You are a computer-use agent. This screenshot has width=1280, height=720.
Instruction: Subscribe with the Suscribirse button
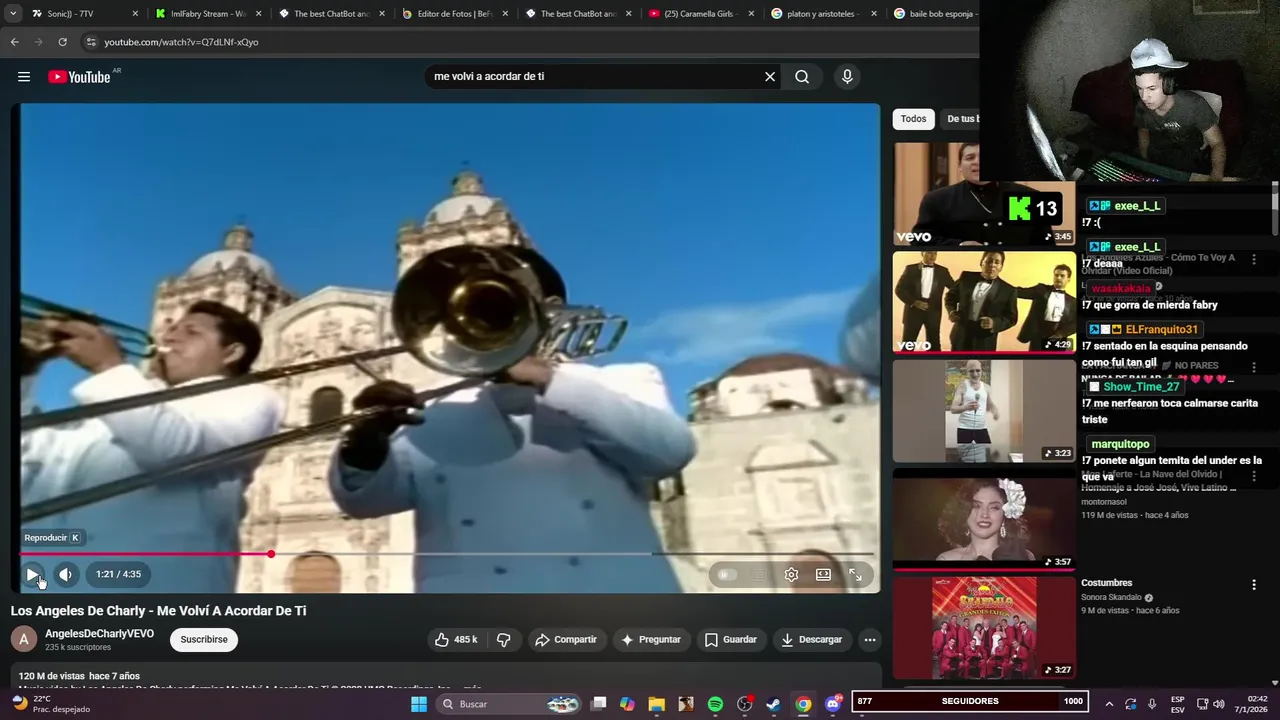(204, 640)
